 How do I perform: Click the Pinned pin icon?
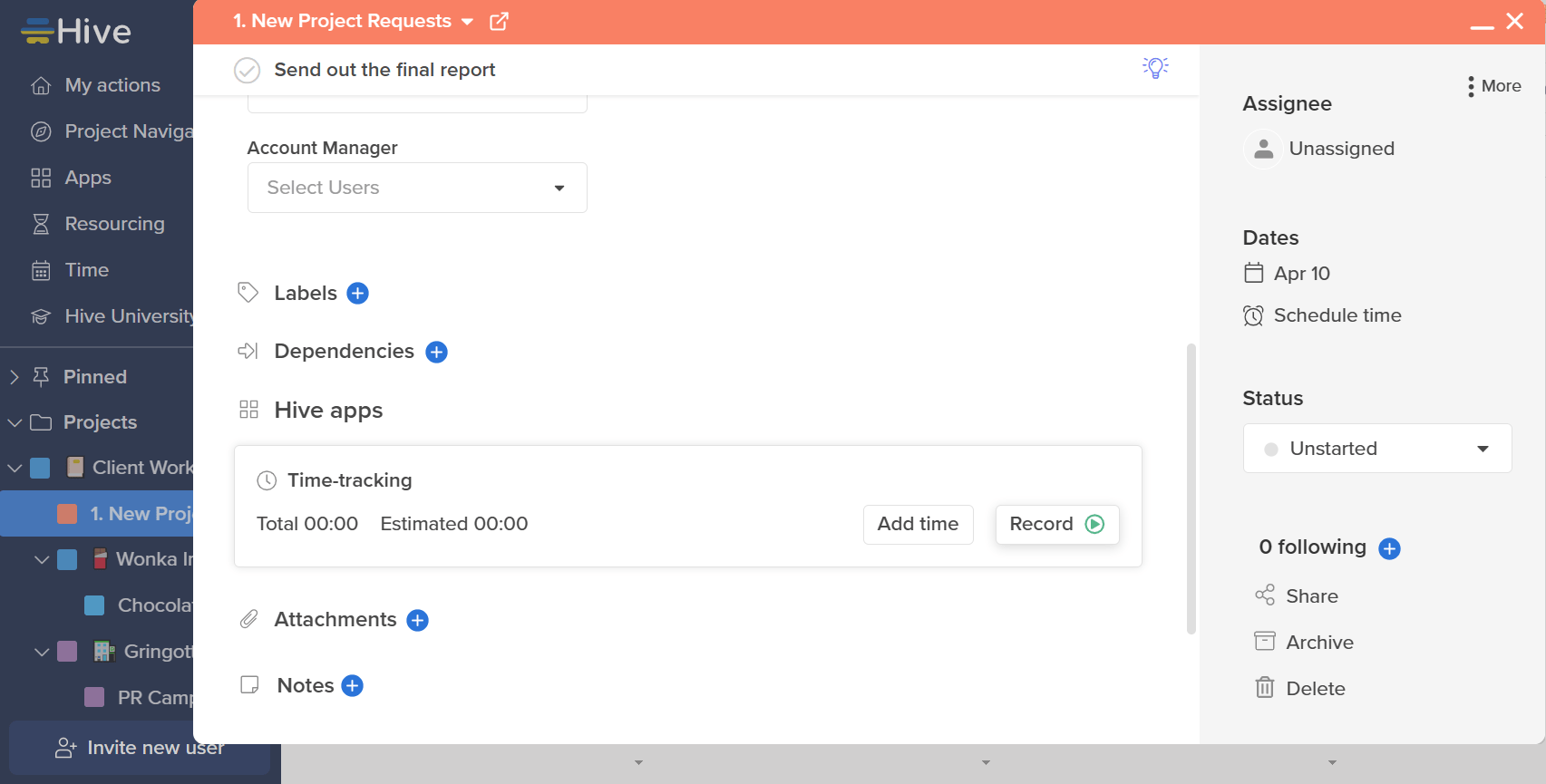click(x=41, y=377)
